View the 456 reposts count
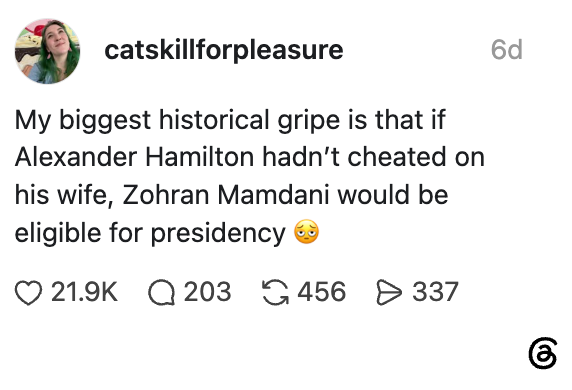Viewport: 572px width, 390px height. pyautogui.click(x=322, y=292)
